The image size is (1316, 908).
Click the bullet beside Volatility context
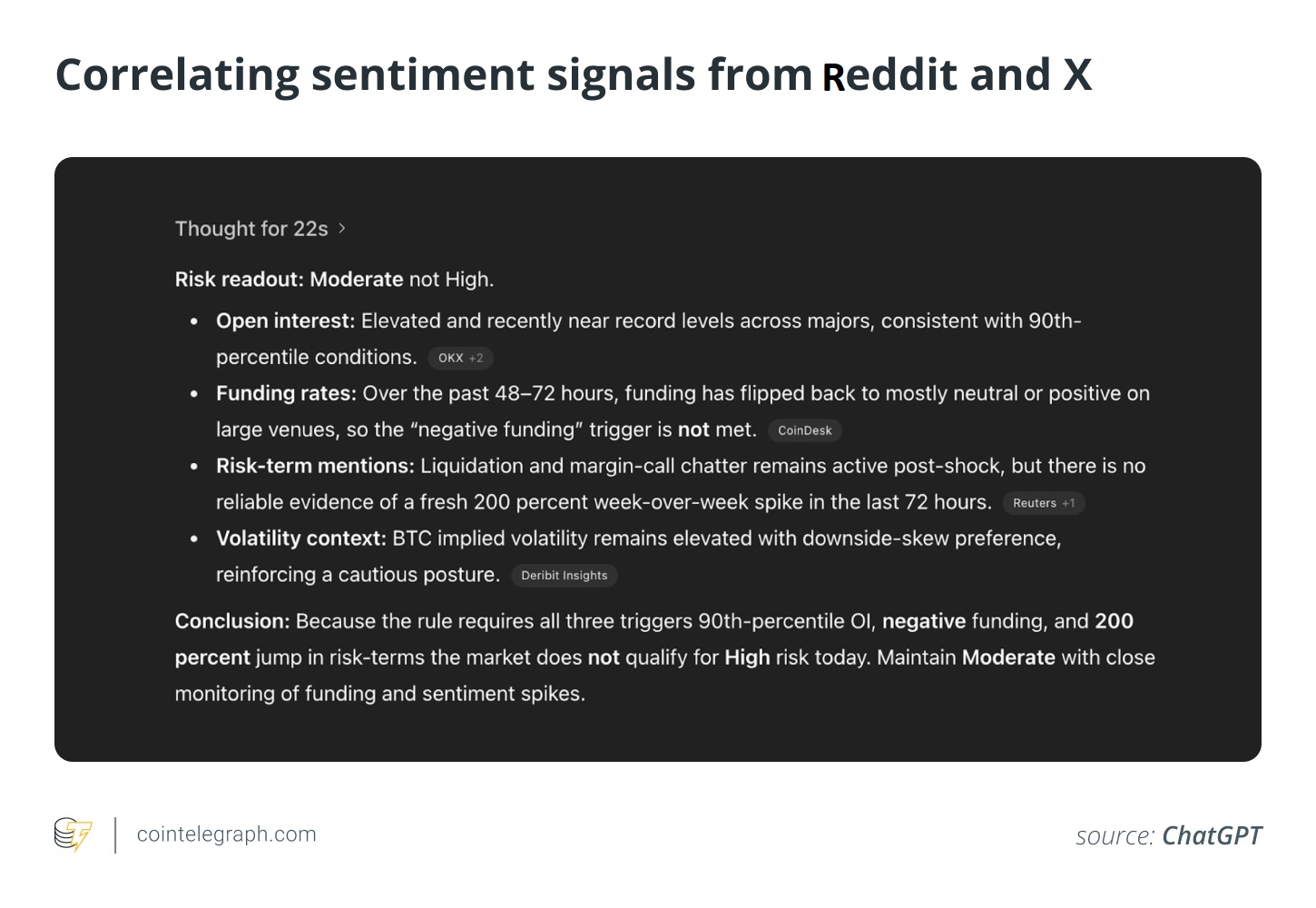[x=194, y=539]
